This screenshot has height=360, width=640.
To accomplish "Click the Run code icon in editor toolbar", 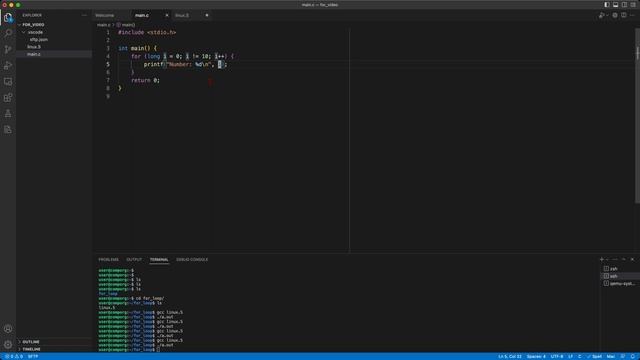I will click(601, 15).
